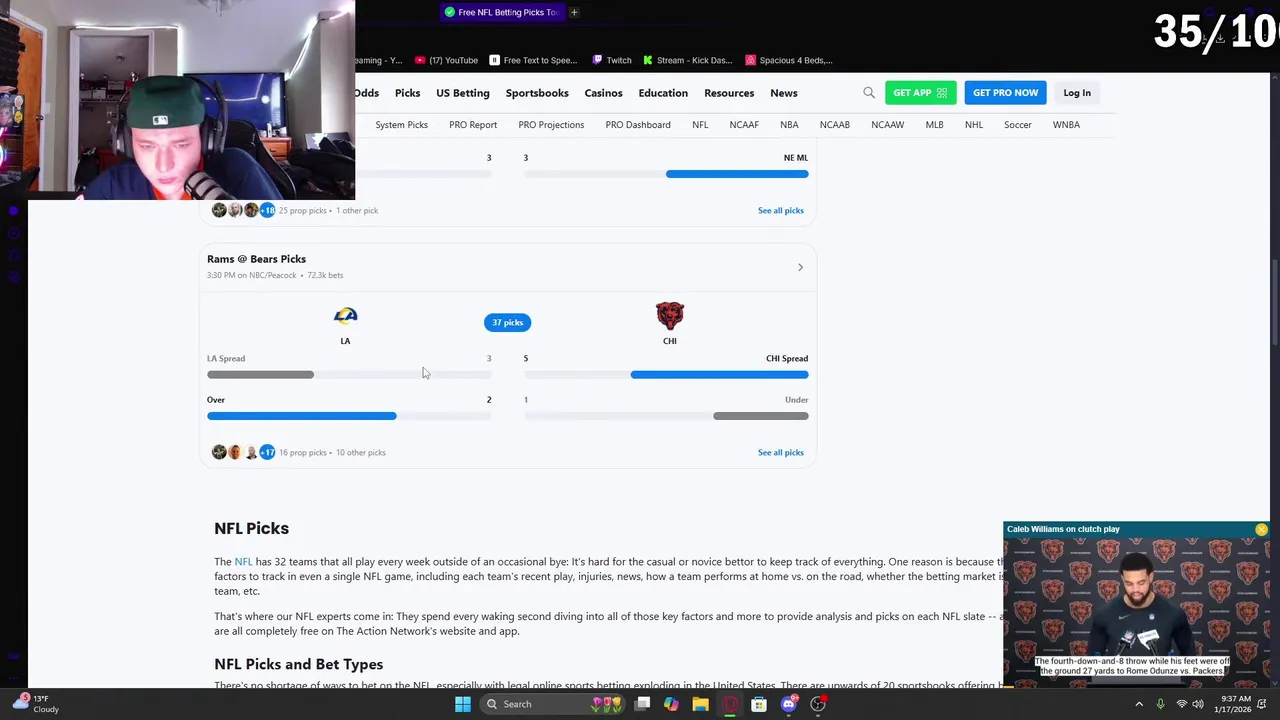Viewport: 1280px width, 720px height.
Task: Go to PRO Report sub-navigation
Action: (x=473, y=125)
